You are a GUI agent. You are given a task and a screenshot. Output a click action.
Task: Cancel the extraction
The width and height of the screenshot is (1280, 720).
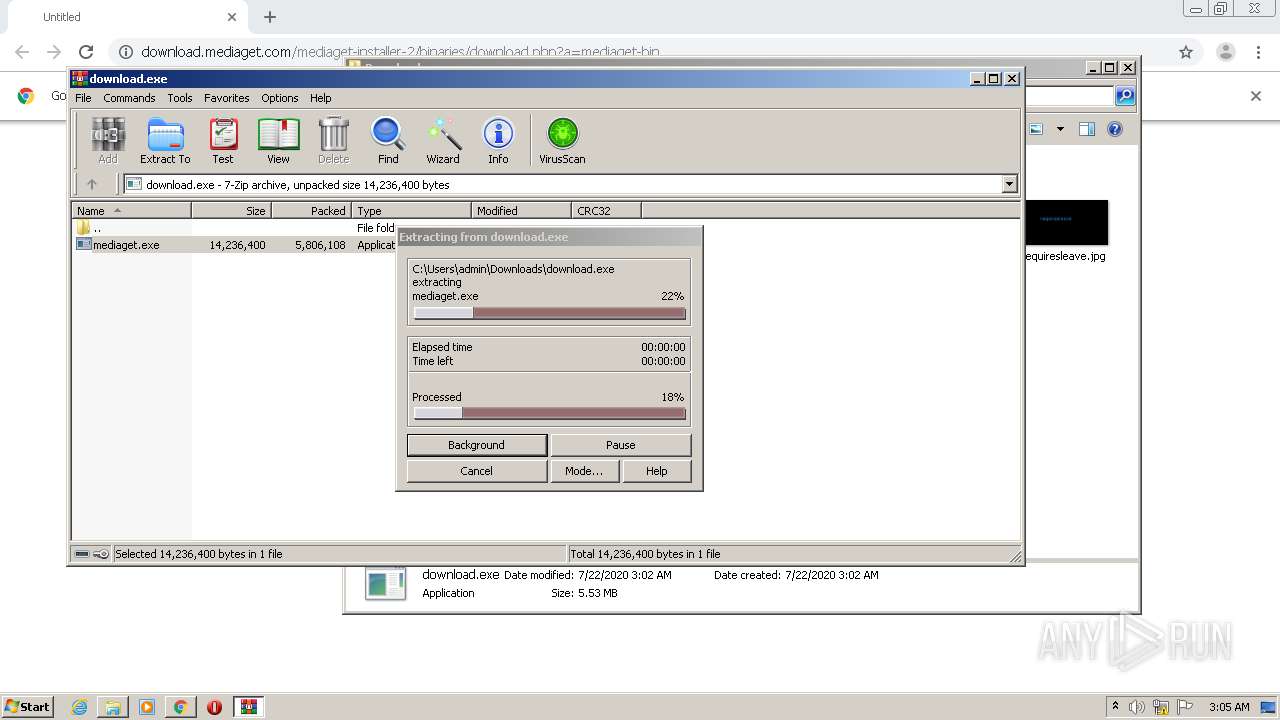point(477,471)
